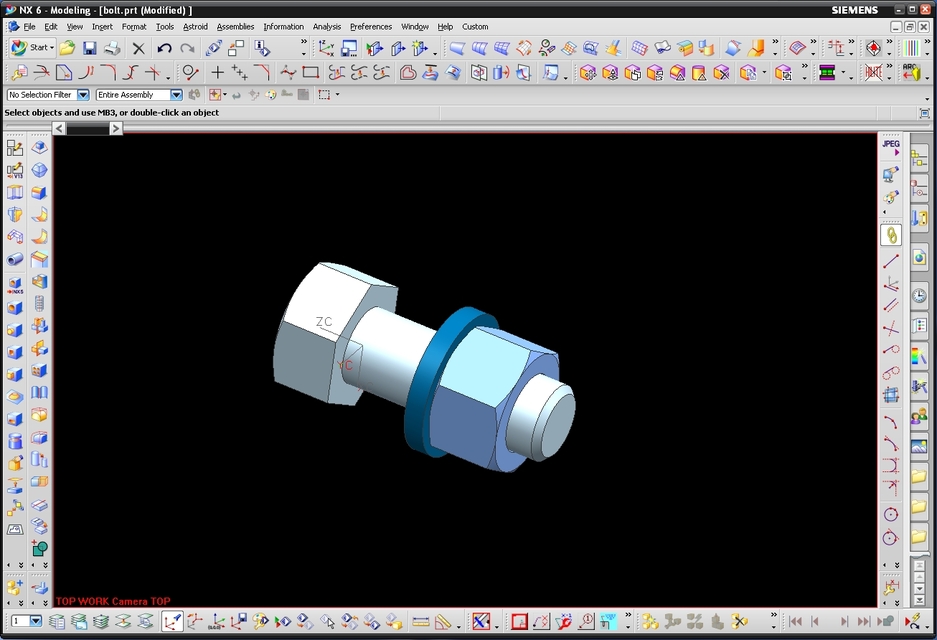This screenshot has width=937, height=640.
Task: Open the rectangle selection dropdown arrow
Action: pyautogui.click(x=338, y=95)
